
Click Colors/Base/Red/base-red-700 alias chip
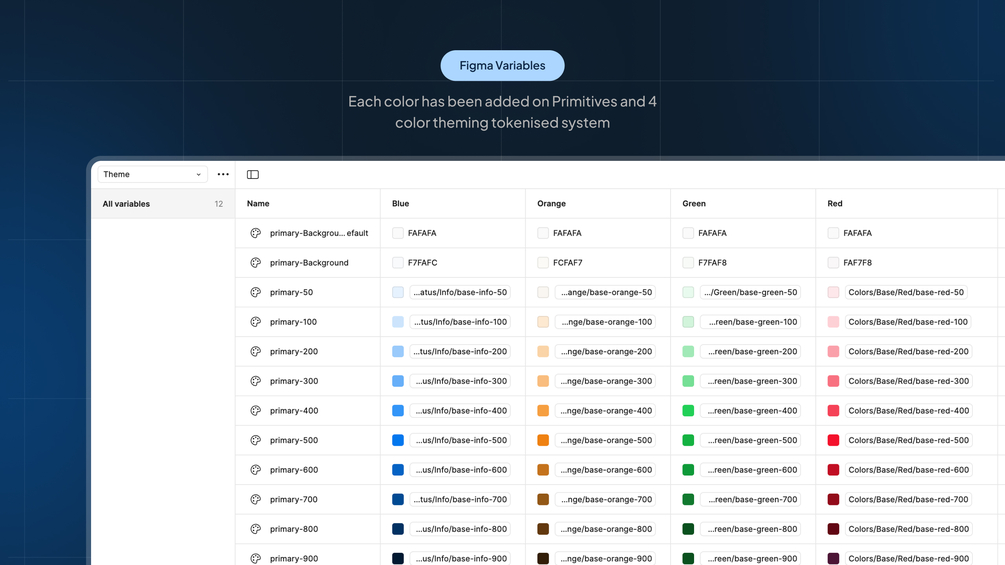coord(908,499)
